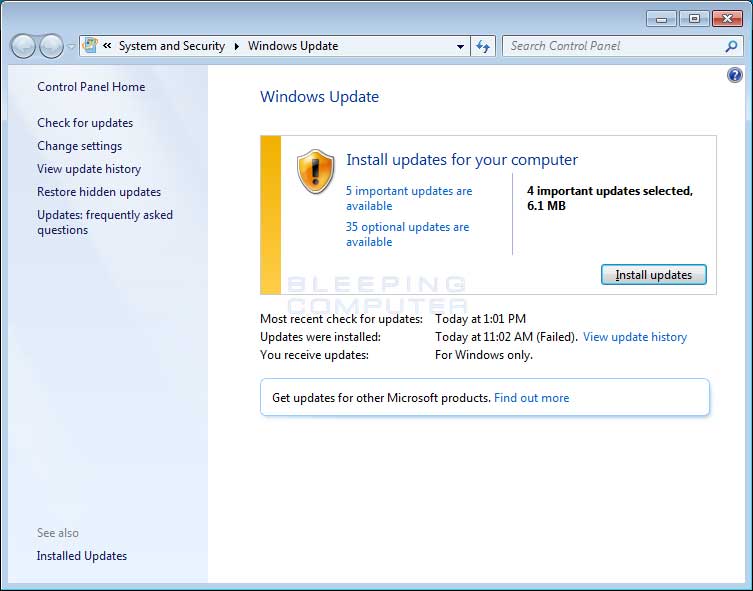The width and height of the screenshot is (753, 591).
Task: Click the Today at 1:01 PM text
Action: [x=480, y=319]
